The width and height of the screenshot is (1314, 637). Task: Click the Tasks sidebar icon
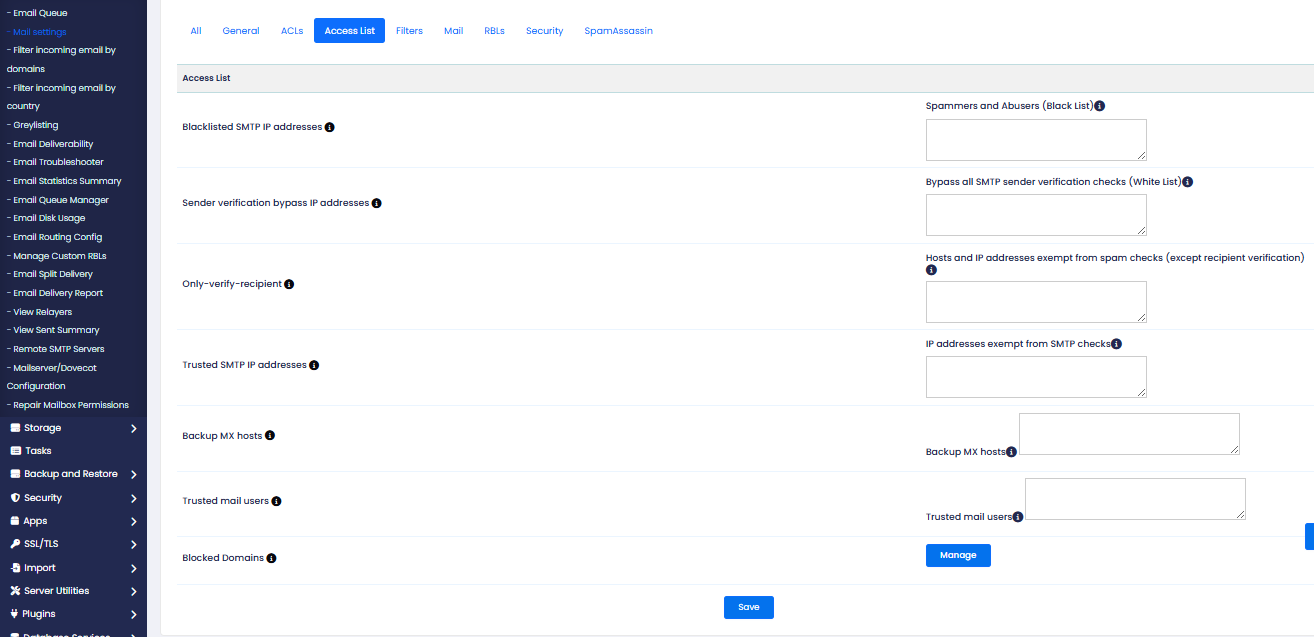[15, 451]
